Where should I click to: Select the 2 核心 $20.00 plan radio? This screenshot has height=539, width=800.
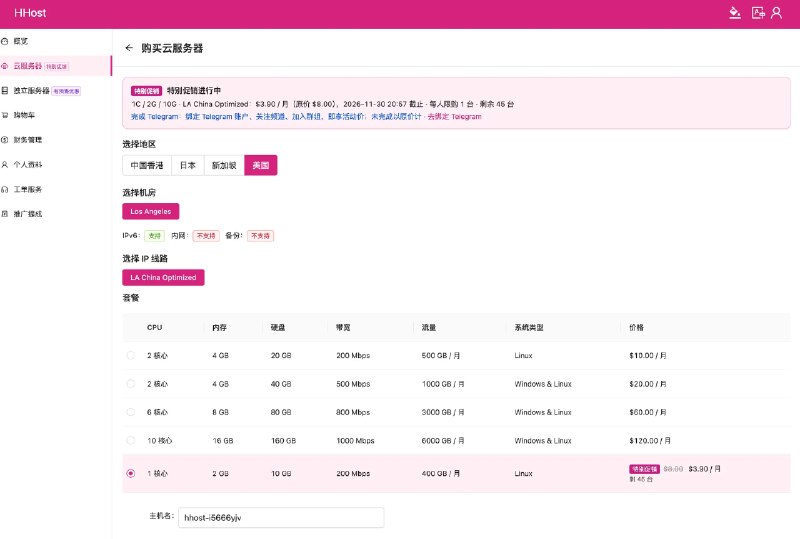point(131,384)
